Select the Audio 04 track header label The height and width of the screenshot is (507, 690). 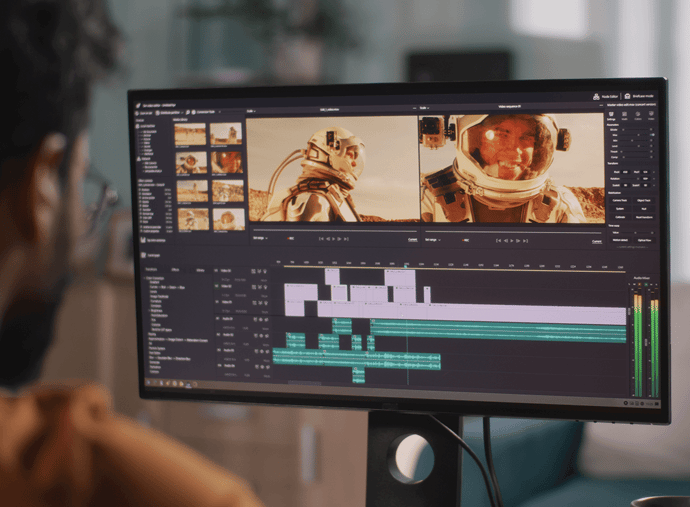click(229, 366)
